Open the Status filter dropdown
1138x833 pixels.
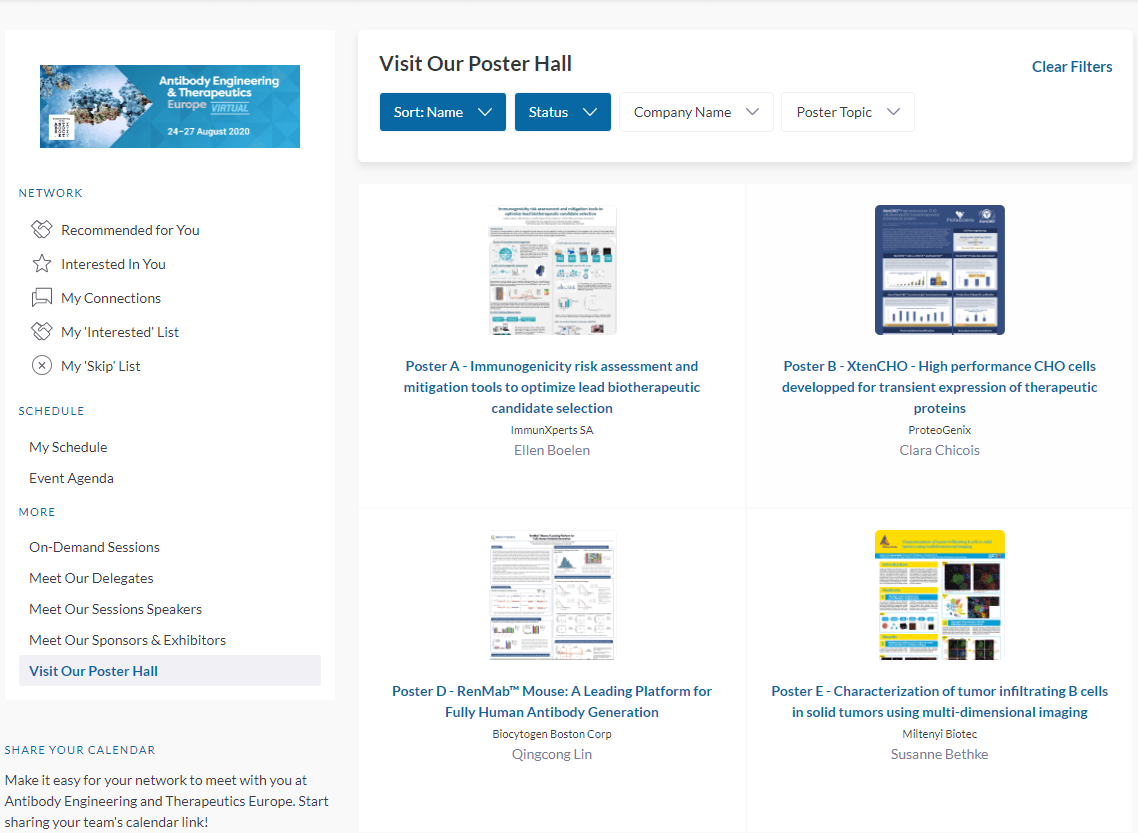tap(562, 112)
